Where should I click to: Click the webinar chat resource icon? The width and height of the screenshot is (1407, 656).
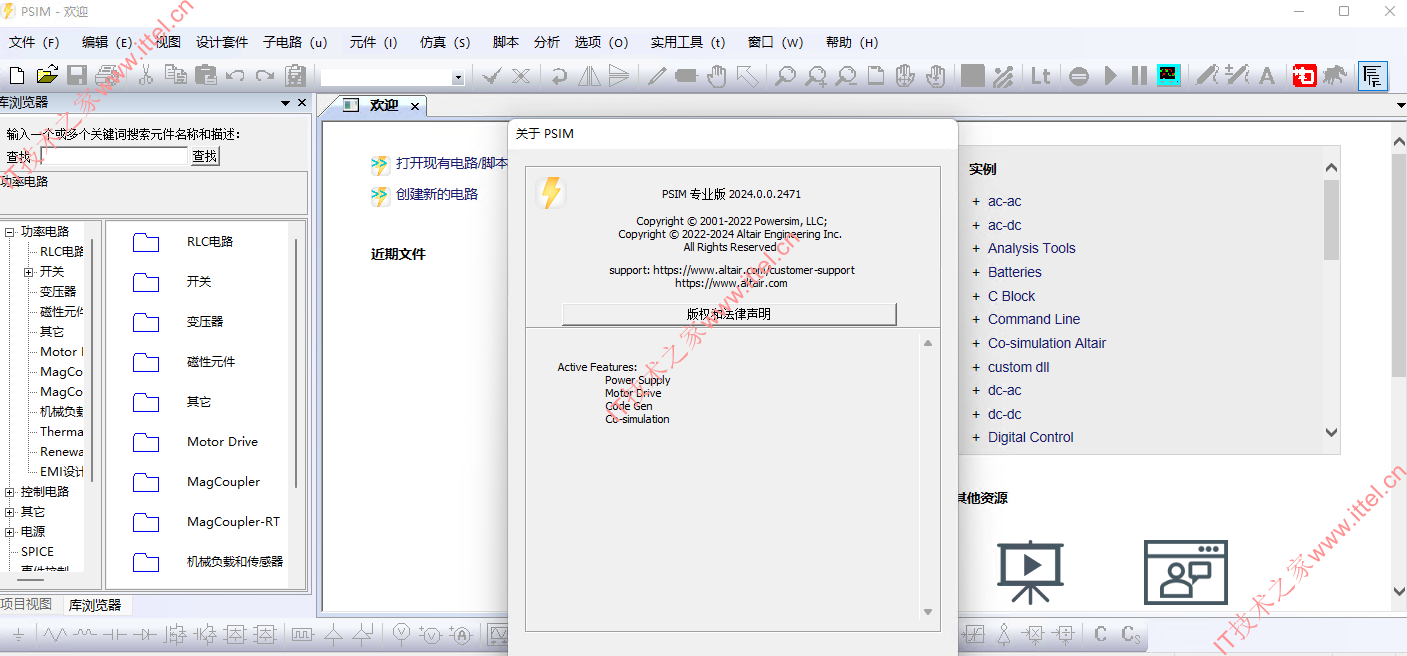point(1186,572)
